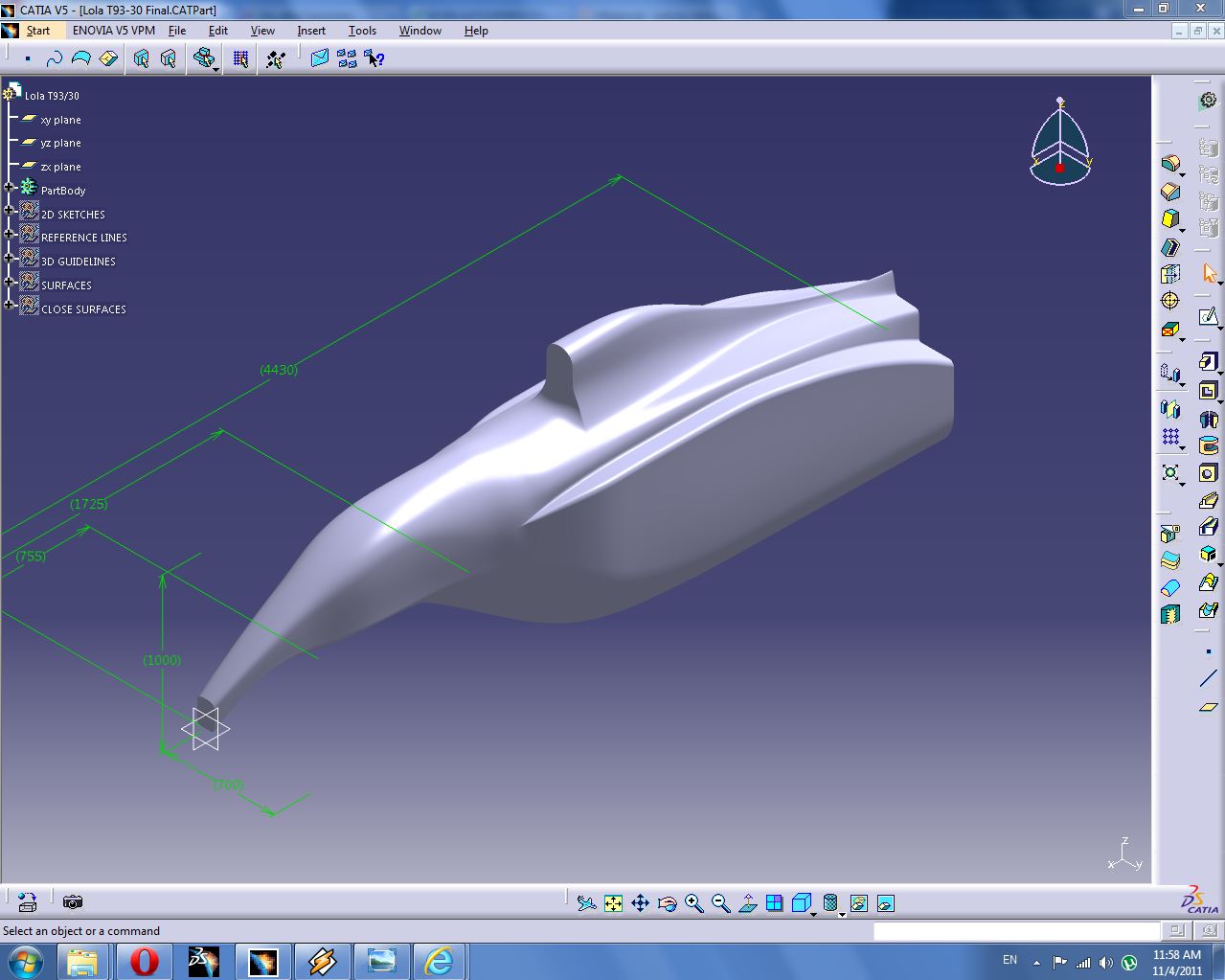Select the Multi-sections Solid tool
This screenshot has width=1225, height=980.
click(1208, 582)
